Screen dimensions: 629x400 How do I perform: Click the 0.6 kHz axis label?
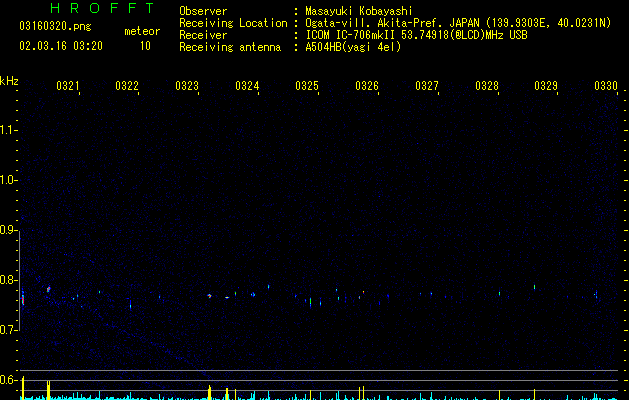(x=8, y=380)
